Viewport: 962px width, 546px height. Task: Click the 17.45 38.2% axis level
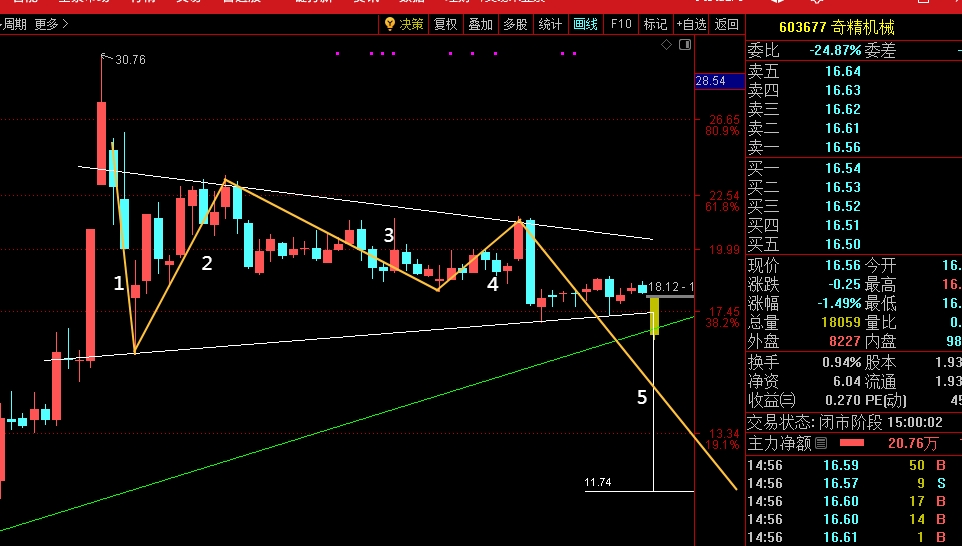[724, 317]
